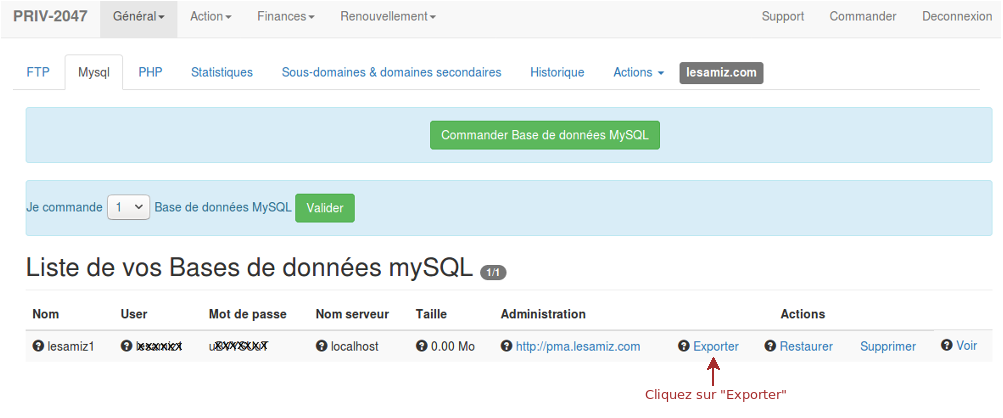Open the Historique tab

click(x=557, y=72)
